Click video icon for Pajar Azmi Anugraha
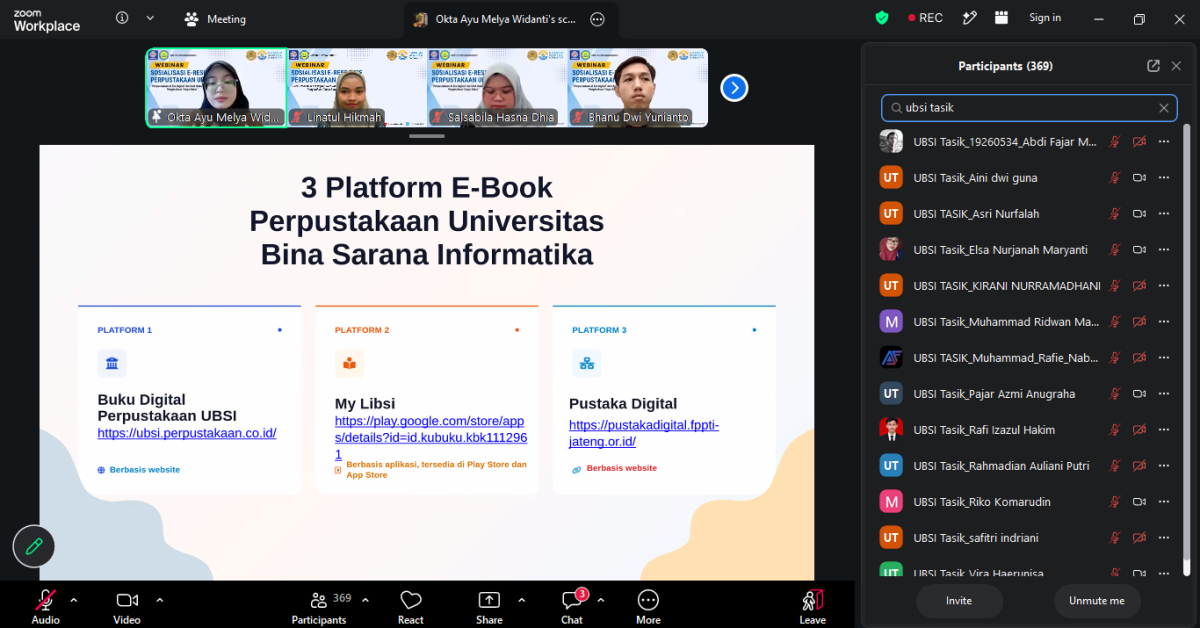Image resolution: width=1200 pixels, height=628 pixels. pos(1139,394)
